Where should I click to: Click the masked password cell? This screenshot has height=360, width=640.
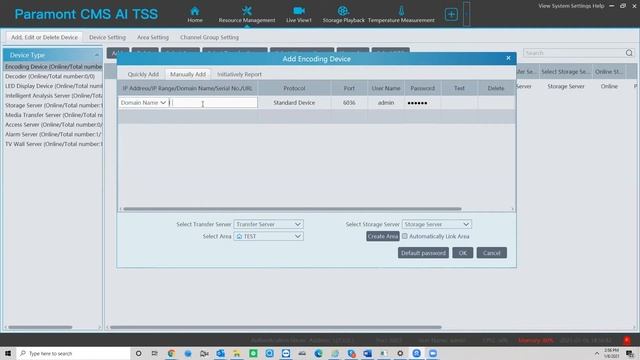pos(422,103)
